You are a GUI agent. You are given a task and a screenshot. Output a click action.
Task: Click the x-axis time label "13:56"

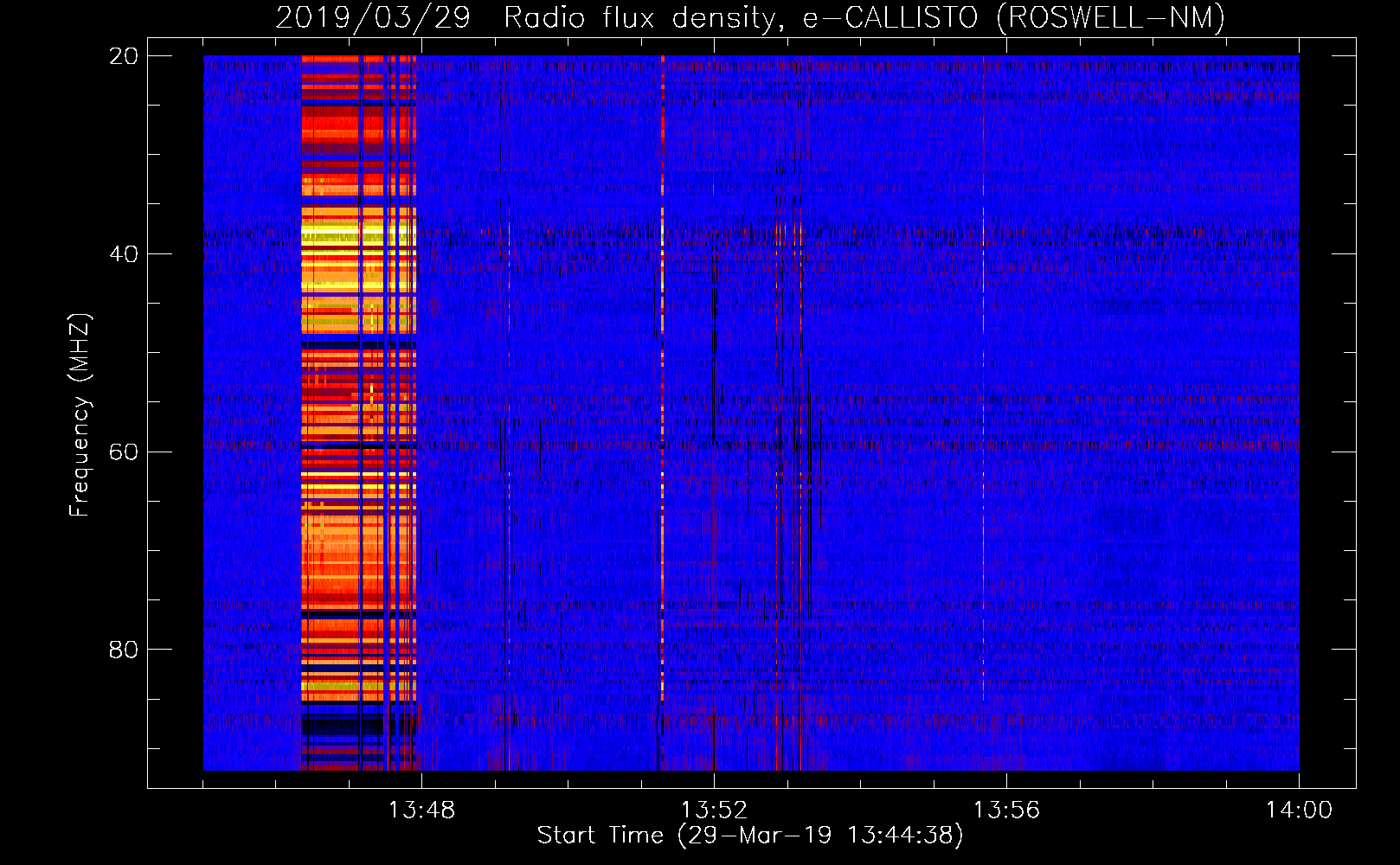pyautogui.click(x=1006, y=811)
